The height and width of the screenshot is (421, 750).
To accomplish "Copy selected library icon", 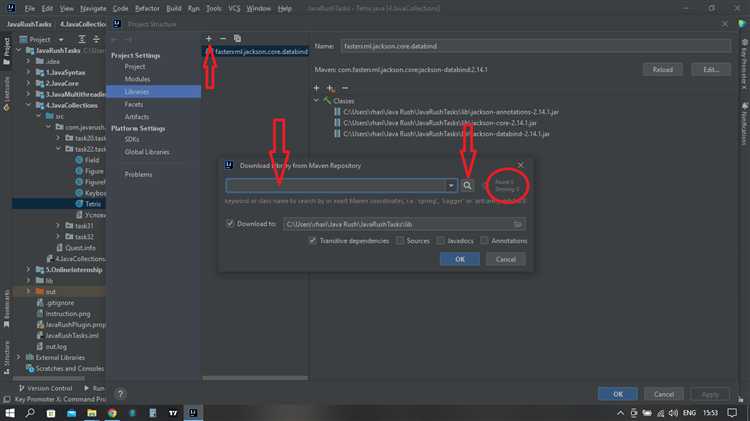I will point(237,38).
